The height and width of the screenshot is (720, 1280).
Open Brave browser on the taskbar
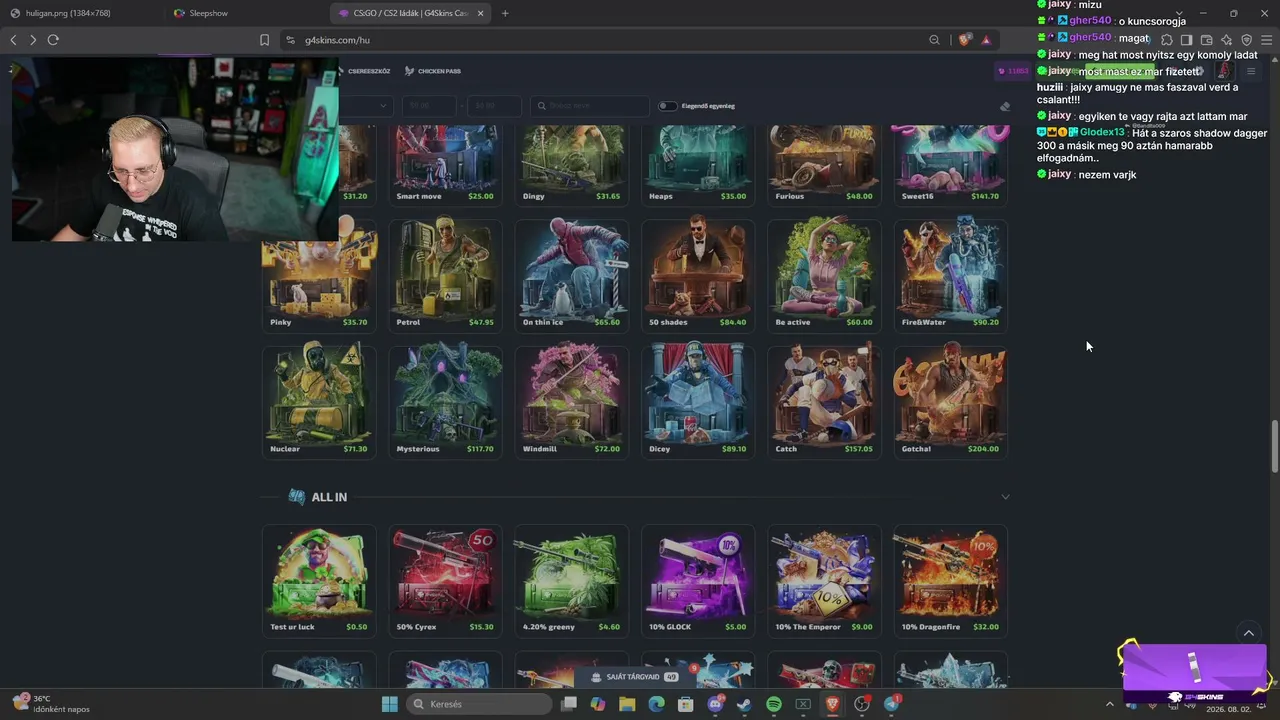click(832, 704)
